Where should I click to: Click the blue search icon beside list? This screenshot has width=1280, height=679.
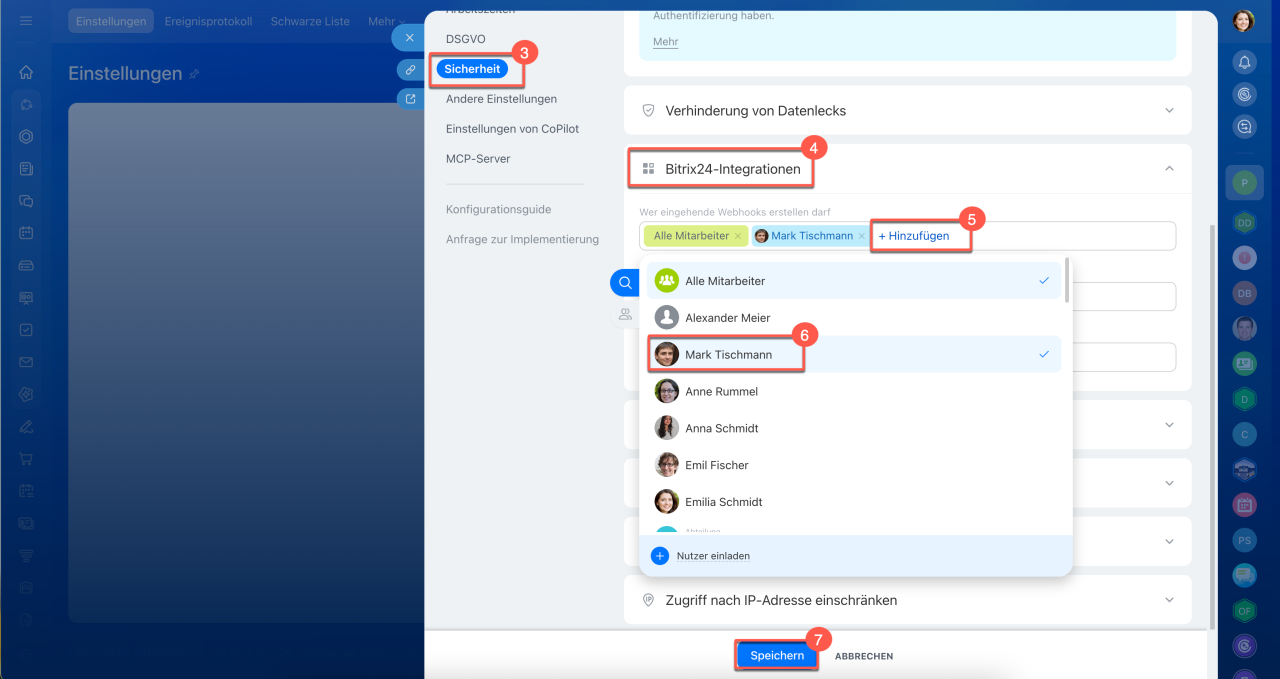click(x=625, y=283)
